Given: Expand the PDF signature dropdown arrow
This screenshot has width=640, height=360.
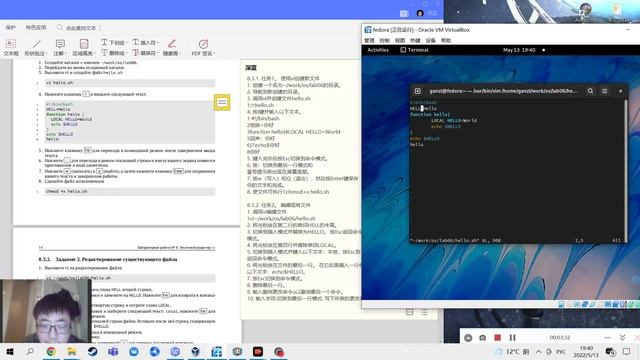Looking at the screenshot, I should pos(214,53).
